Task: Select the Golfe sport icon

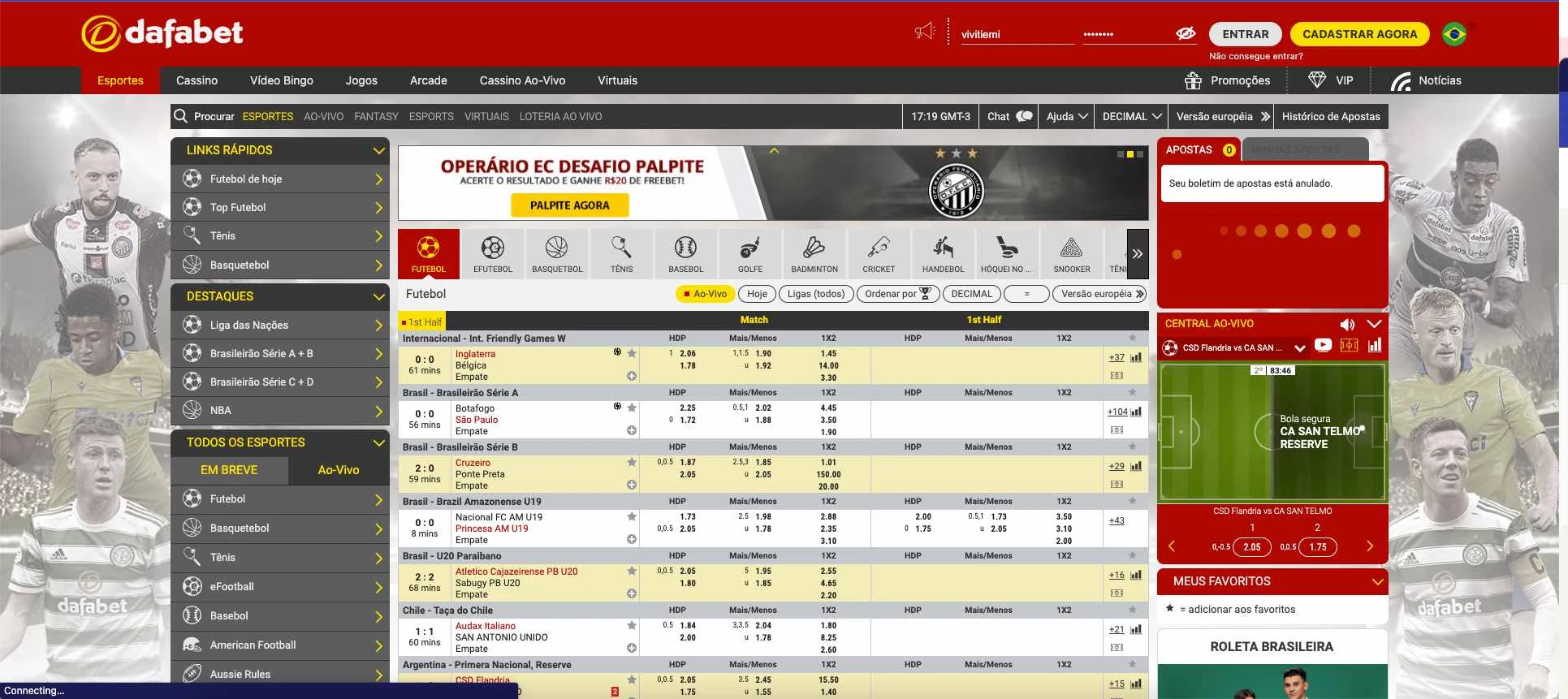Action: click(750, 253)
